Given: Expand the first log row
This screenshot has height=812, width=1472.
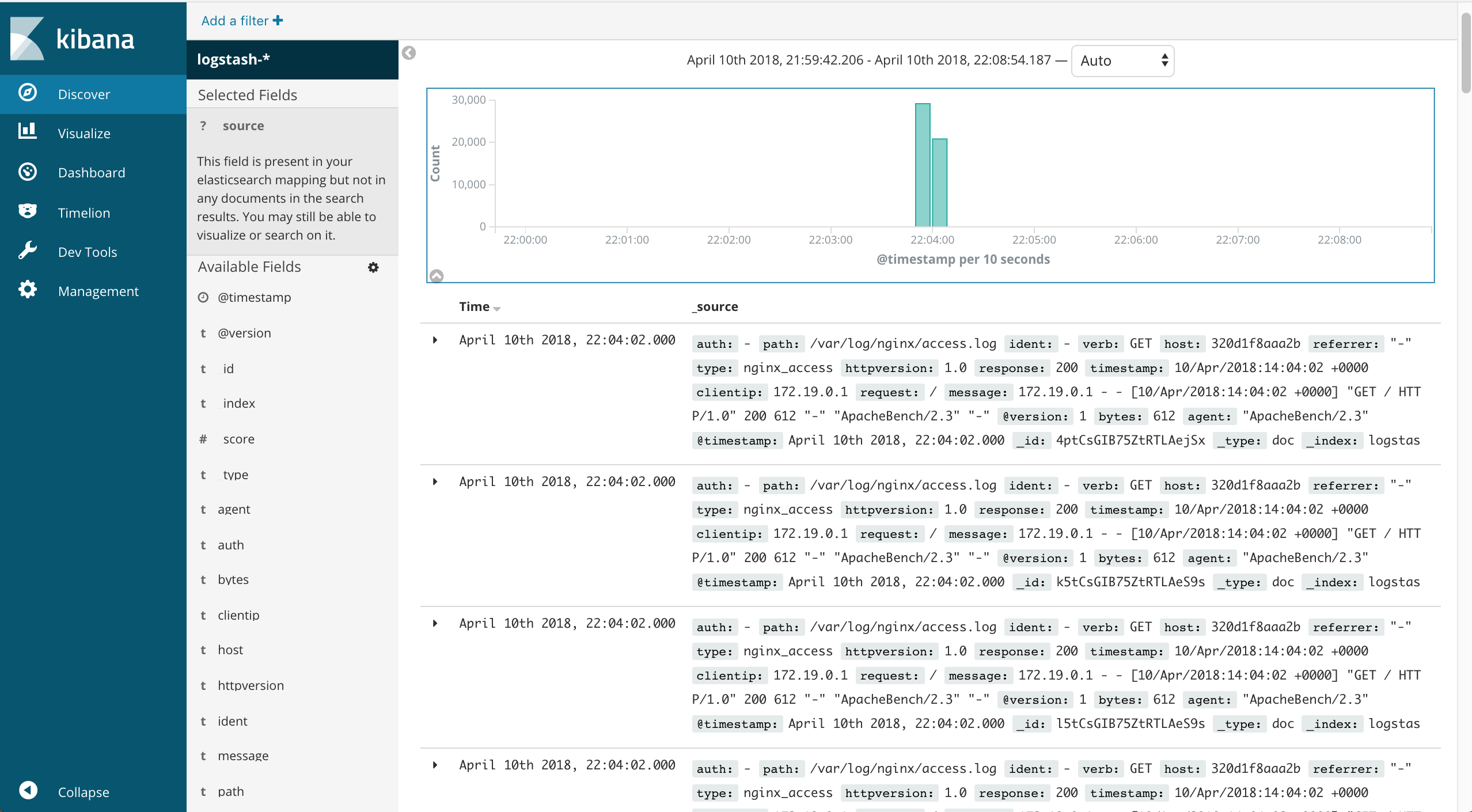Looking at the screenshot, I should tap(435, 340).
